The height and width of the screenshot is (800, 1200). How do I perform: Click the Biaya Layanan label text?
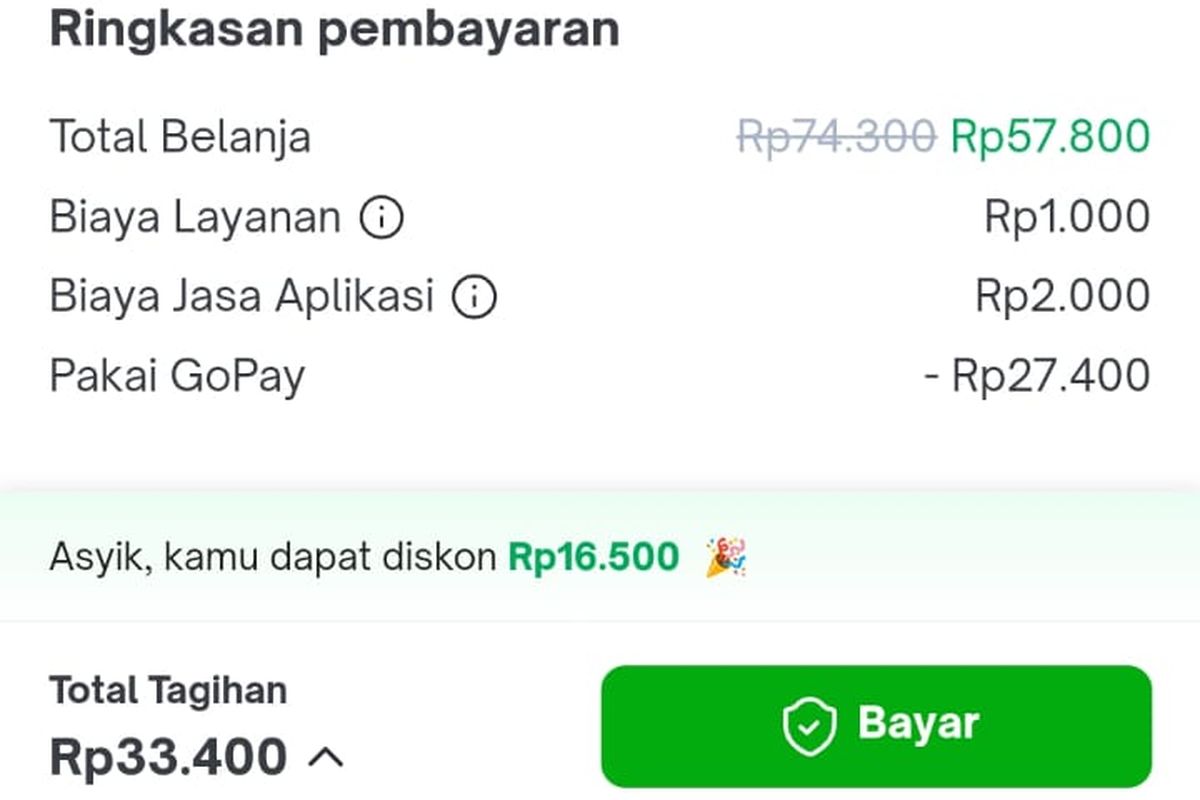click(195, 217)
